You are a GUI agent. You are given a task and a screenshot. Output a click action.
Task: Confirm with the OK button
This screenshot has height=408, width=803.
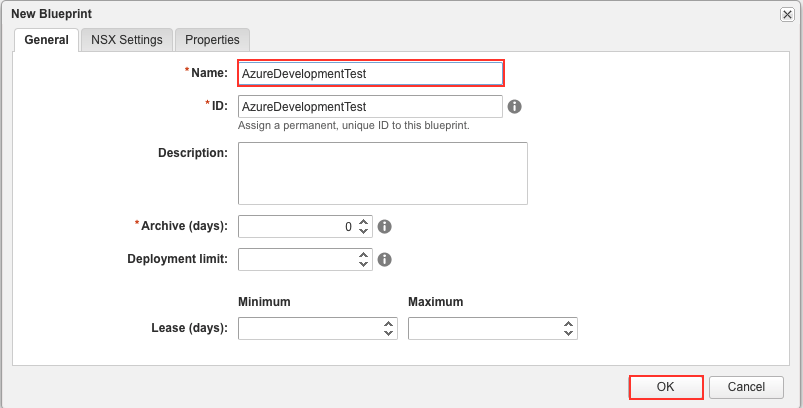tap(666, 387)
